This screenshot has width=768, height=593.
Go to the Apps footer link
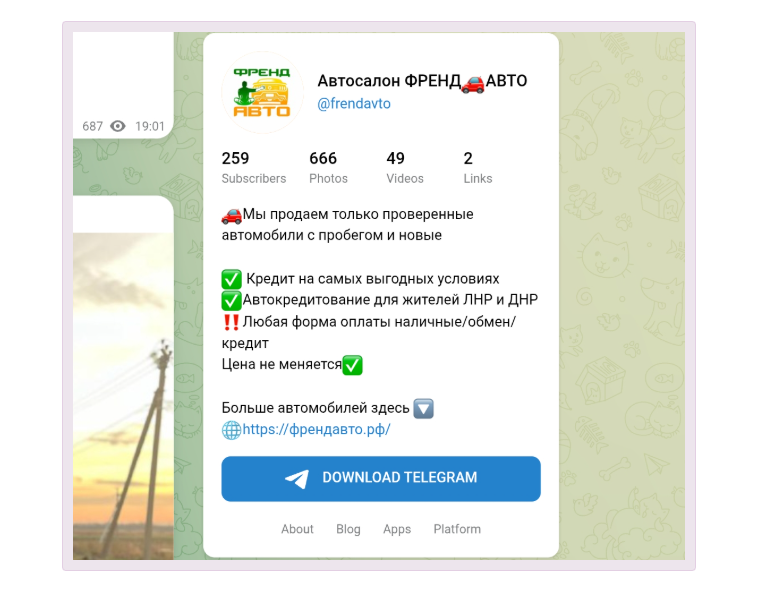point(397,529)
